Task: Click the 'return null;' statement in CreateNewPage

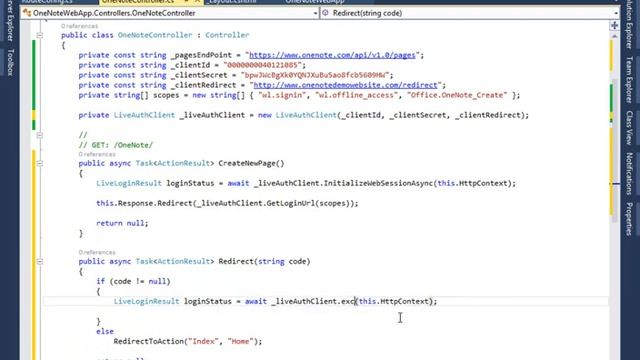Action: point(122,223)
